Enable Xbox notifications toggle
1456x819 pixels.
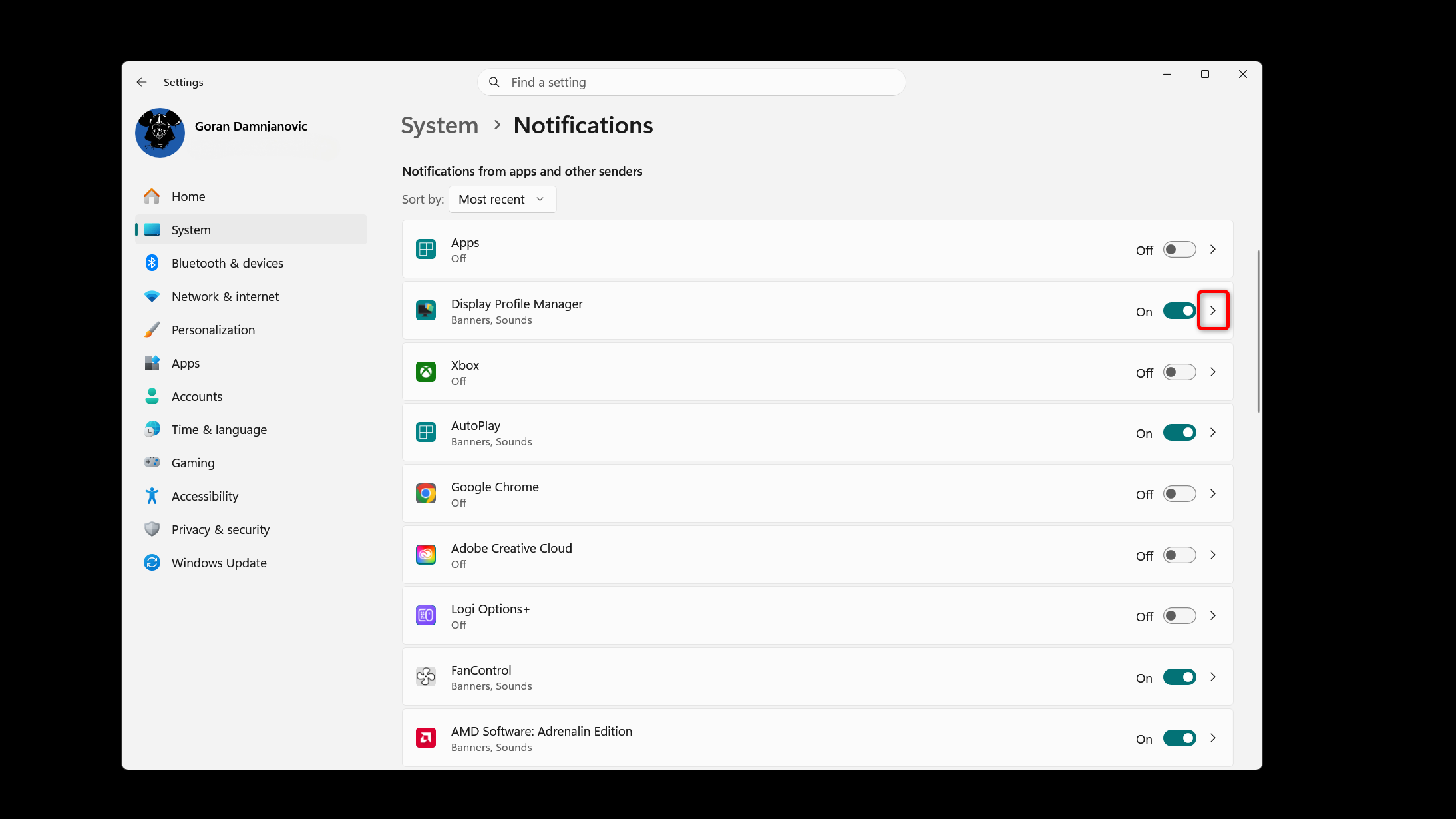(x=1179, y=372)
